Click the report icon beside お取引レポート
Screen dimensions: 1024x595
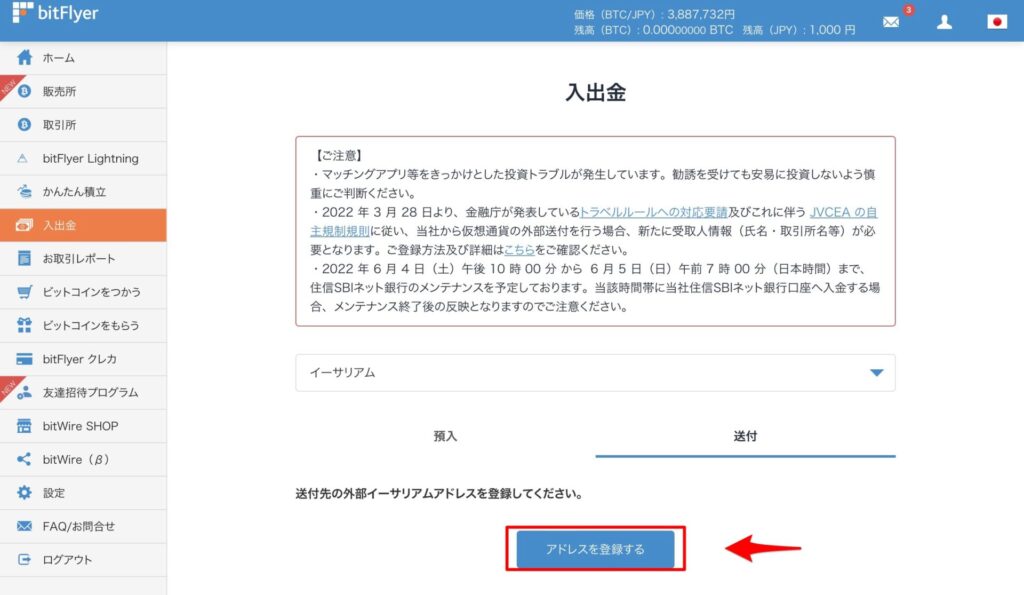point(24,259)
